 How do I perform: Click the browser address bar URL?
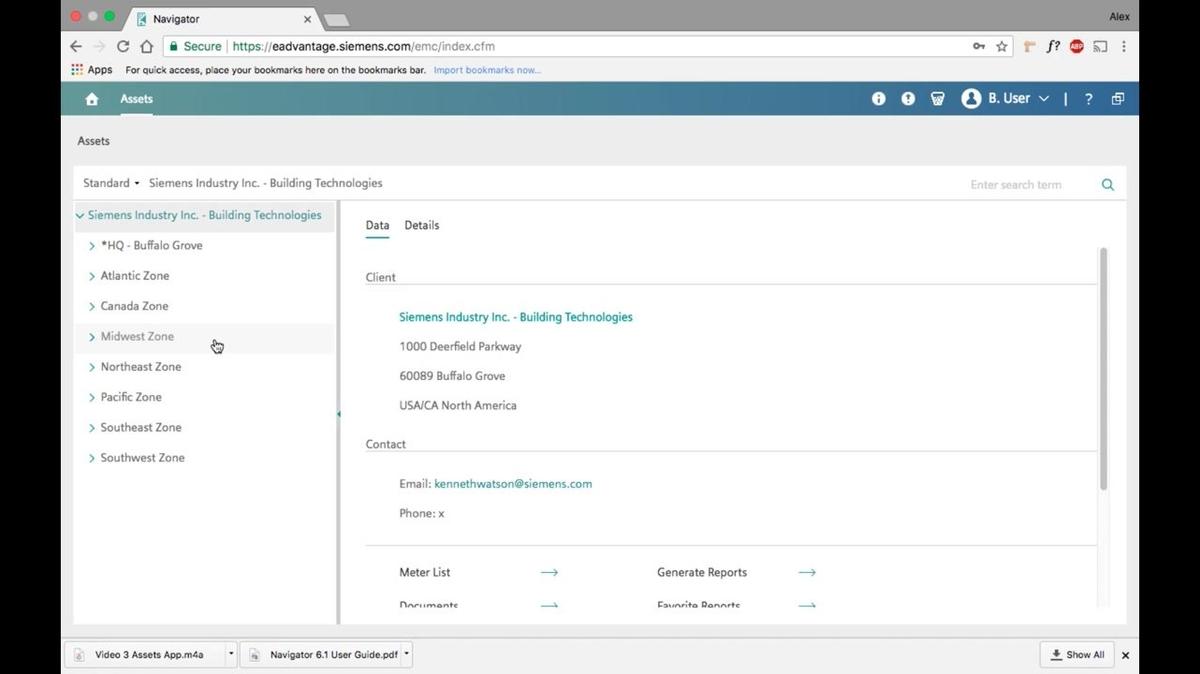tap(364, 46)
